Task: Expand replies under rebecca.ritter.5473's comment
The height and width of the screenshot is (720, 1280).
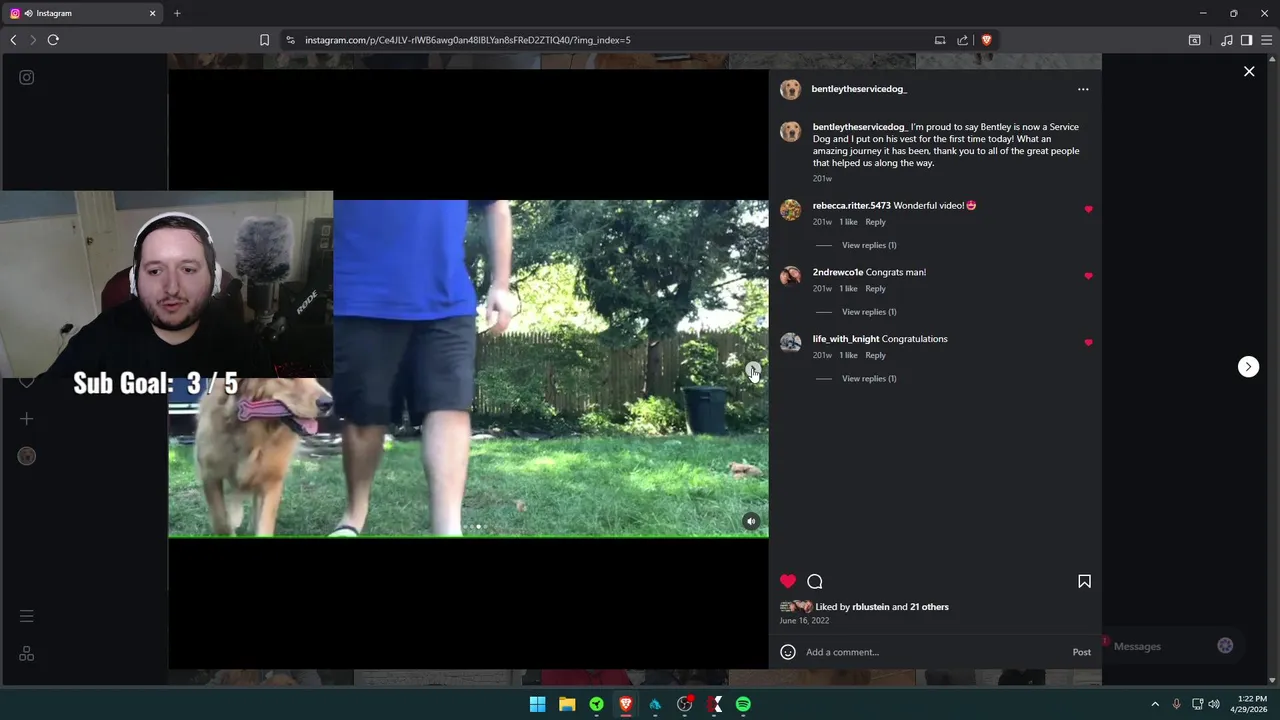Action: (869, 245)
